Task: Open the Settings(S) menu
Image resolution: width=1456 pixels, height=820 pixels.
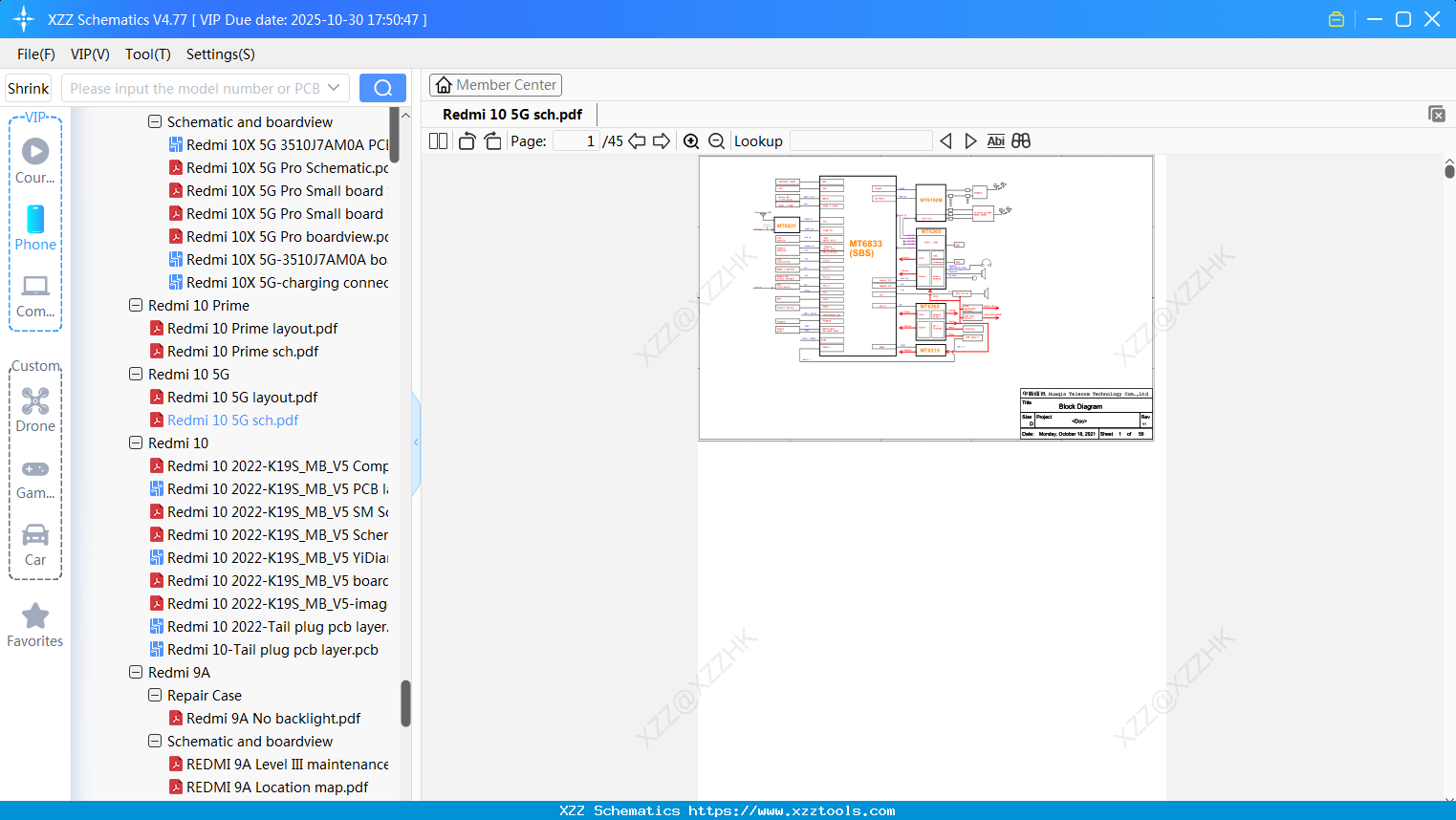Action: [x=220, y=54]
